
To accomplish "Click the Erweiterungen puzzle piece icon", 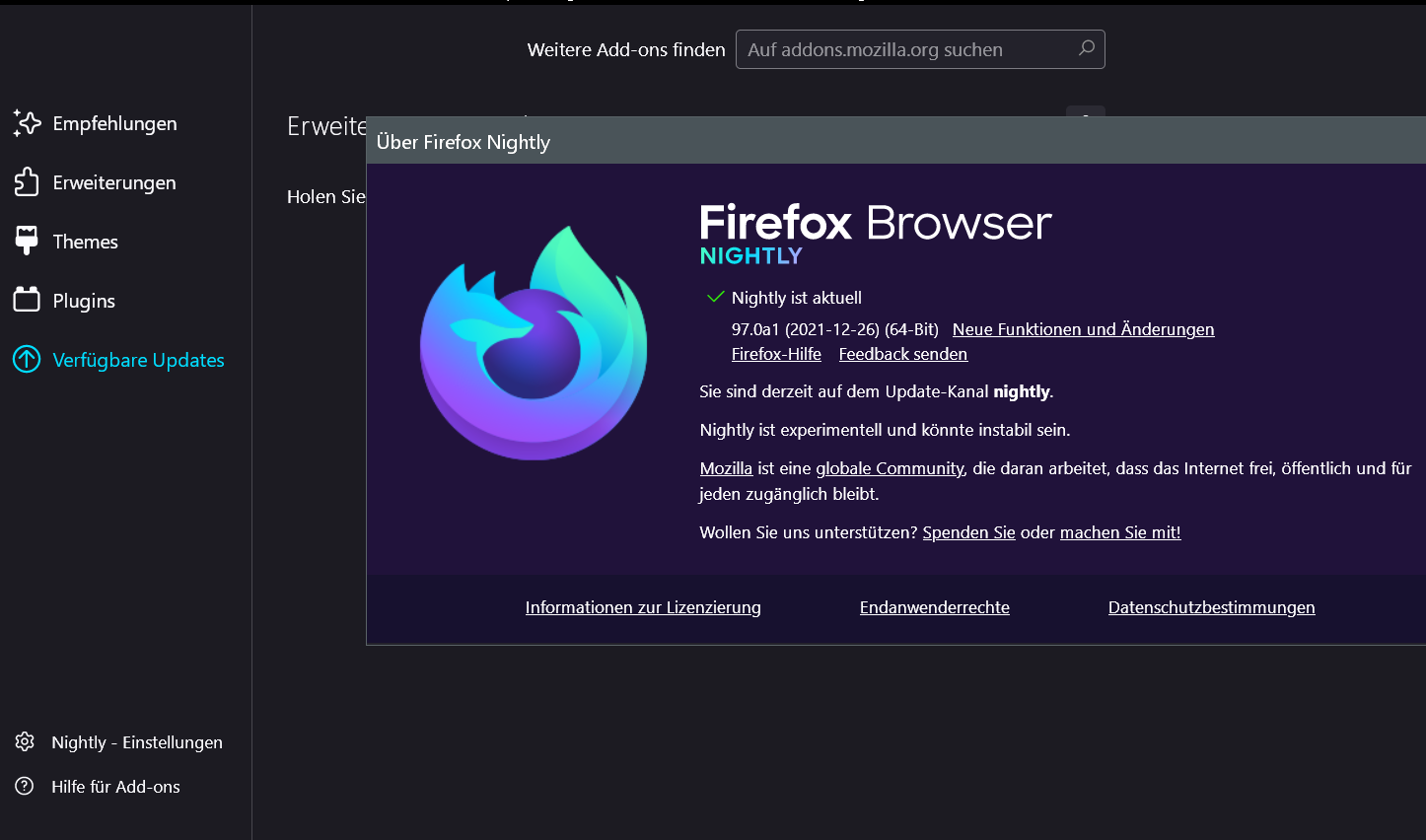I will pyautogui.click(x=27, y=182).
